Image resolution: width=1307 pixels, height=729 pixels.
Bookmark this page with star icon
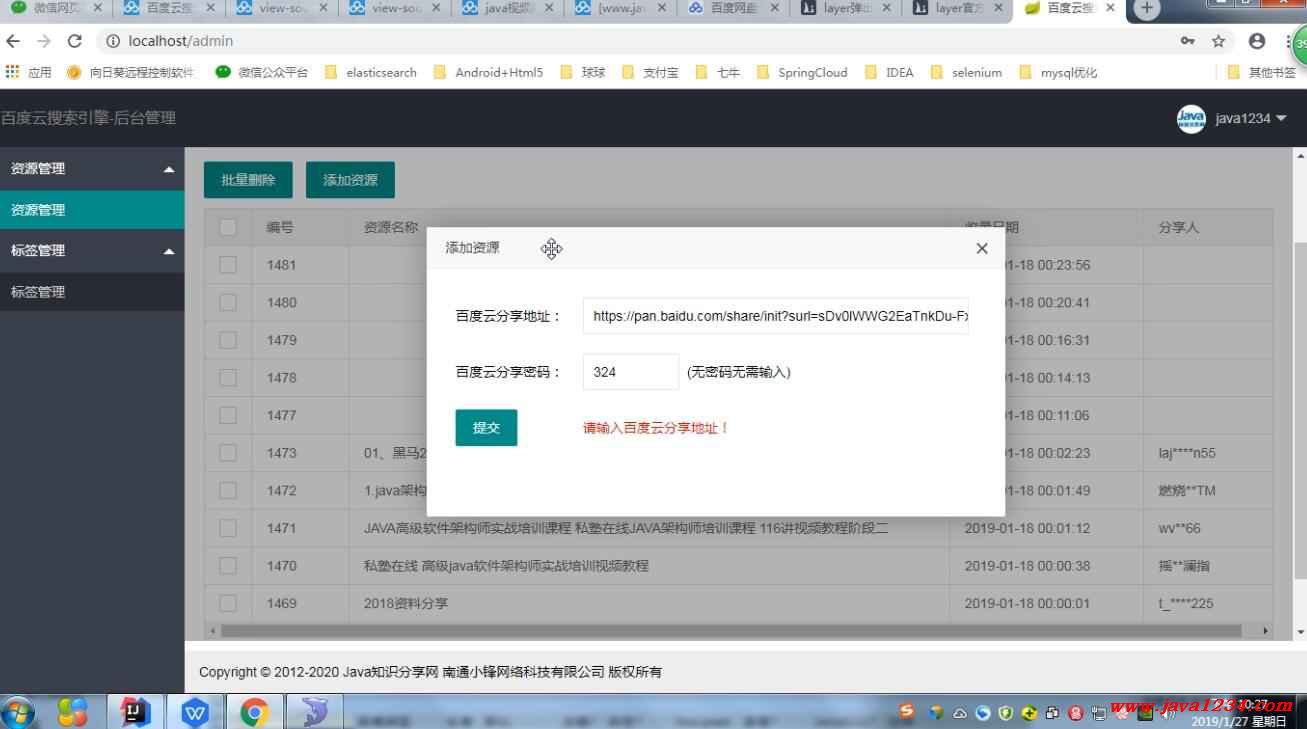[x=1218, y=41]
